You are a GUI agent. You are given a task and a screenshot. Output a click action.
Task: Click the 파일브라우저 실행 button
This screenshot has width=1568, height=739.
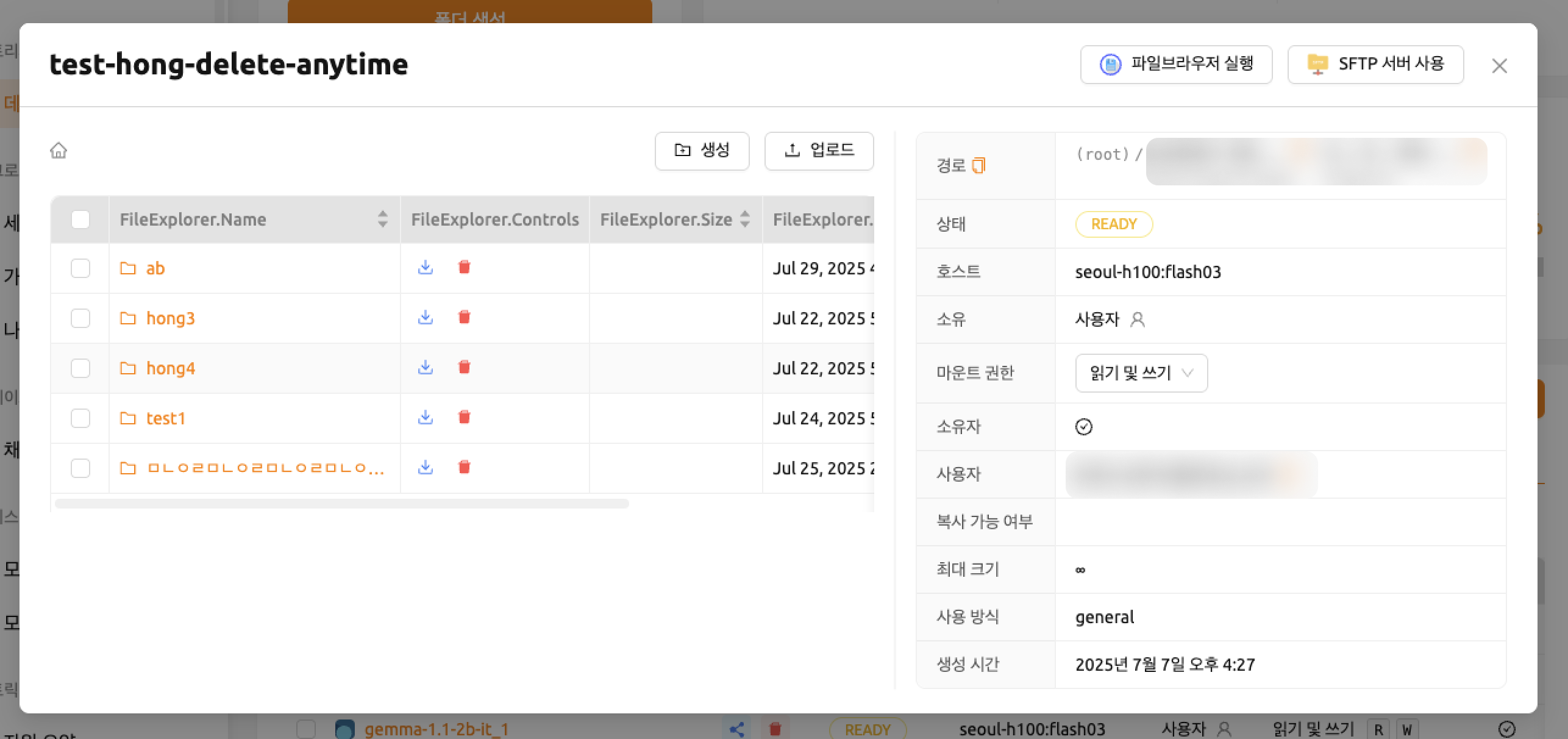[x=1176, y=64]
